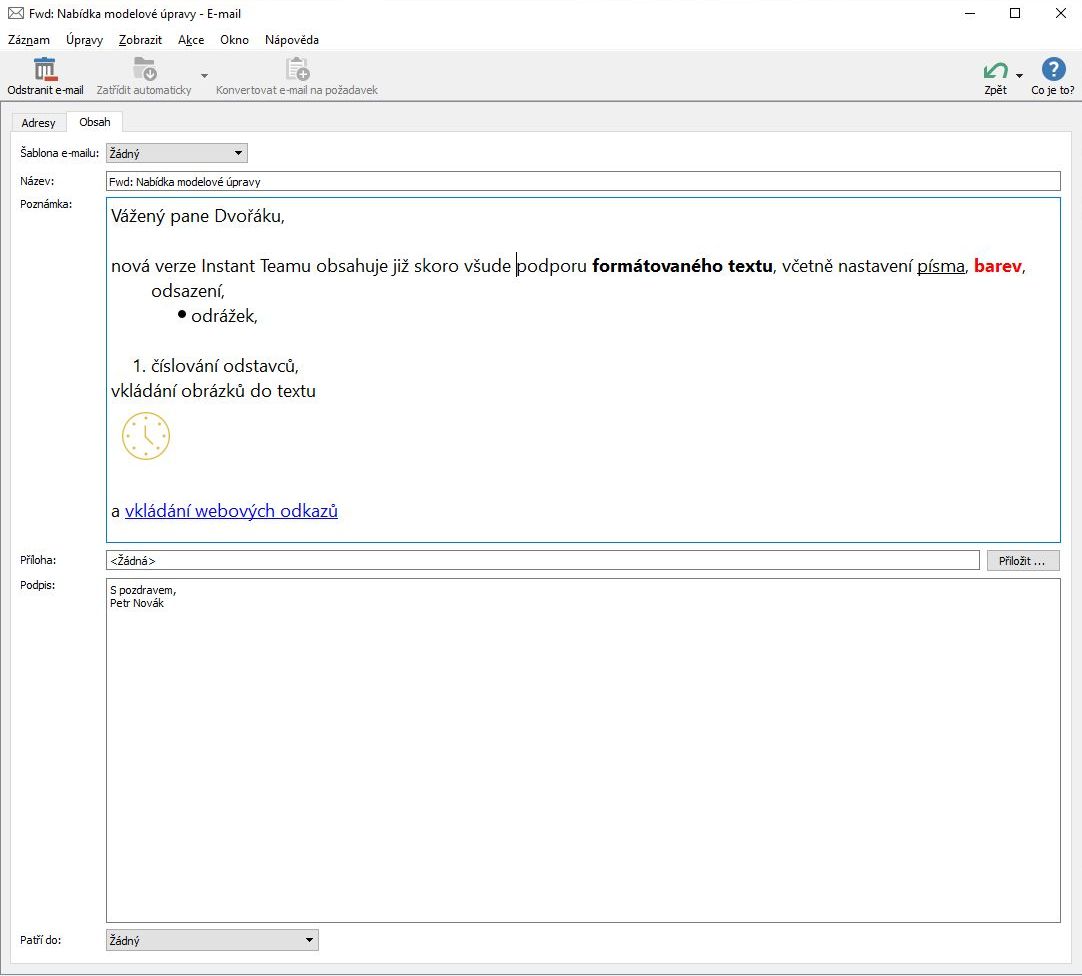Open the Akce menu

(x=191, y=40)
